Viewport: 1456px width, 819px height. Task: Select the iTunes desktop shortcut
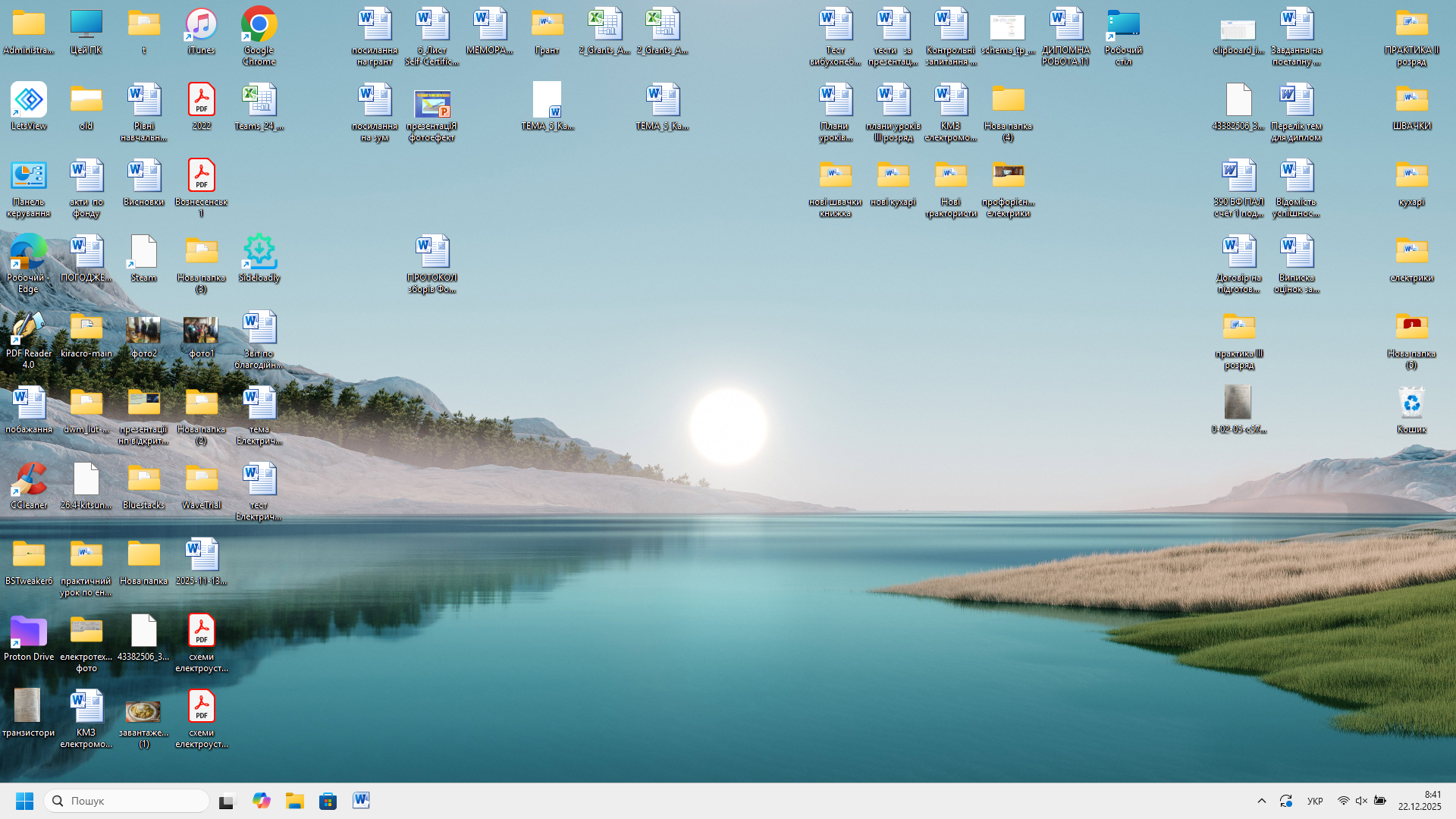click(x=201, y=26)
